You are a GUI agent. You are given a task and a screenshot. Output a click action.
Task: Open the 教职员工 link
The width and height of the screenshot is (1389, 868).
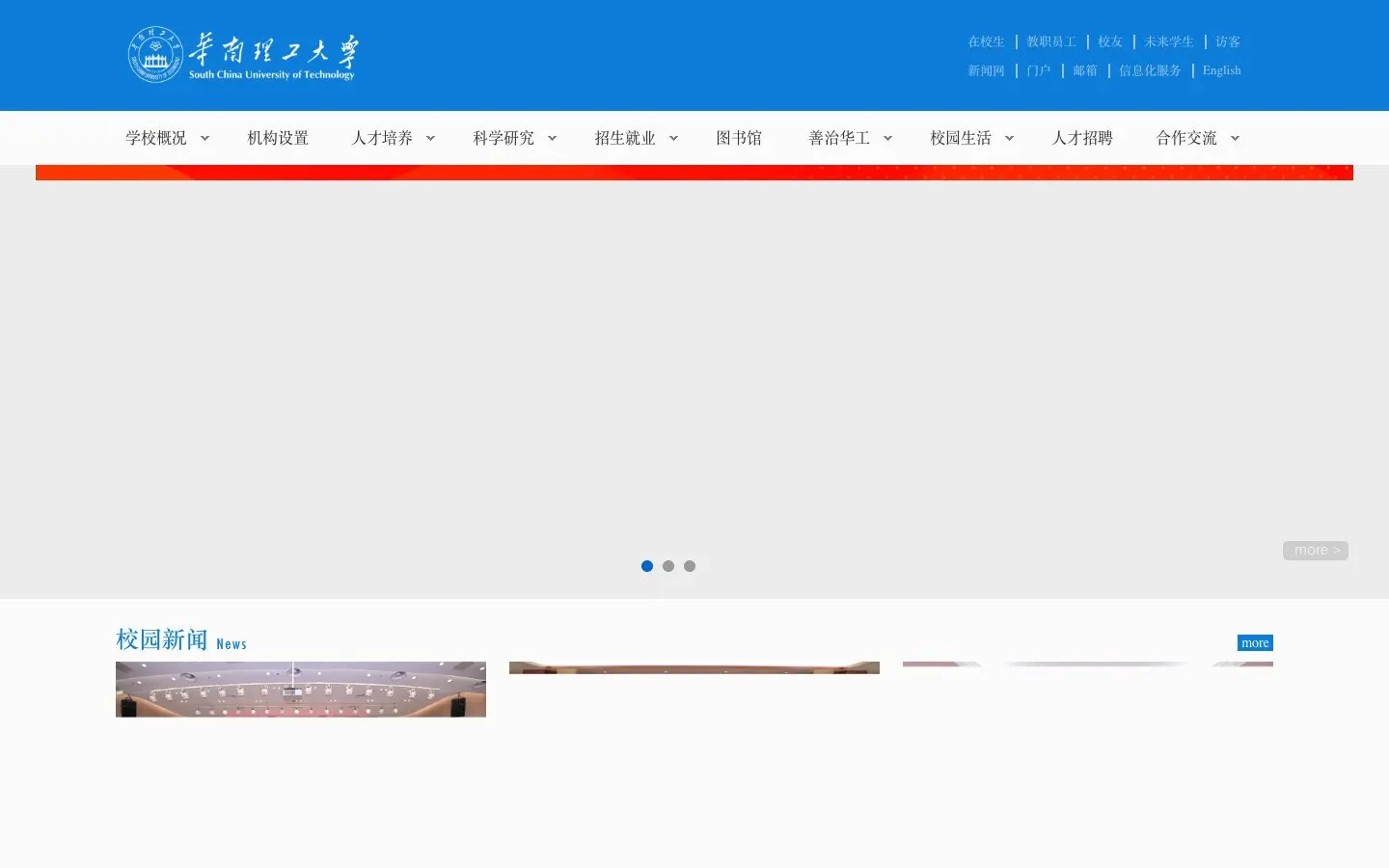[1051, 41]
